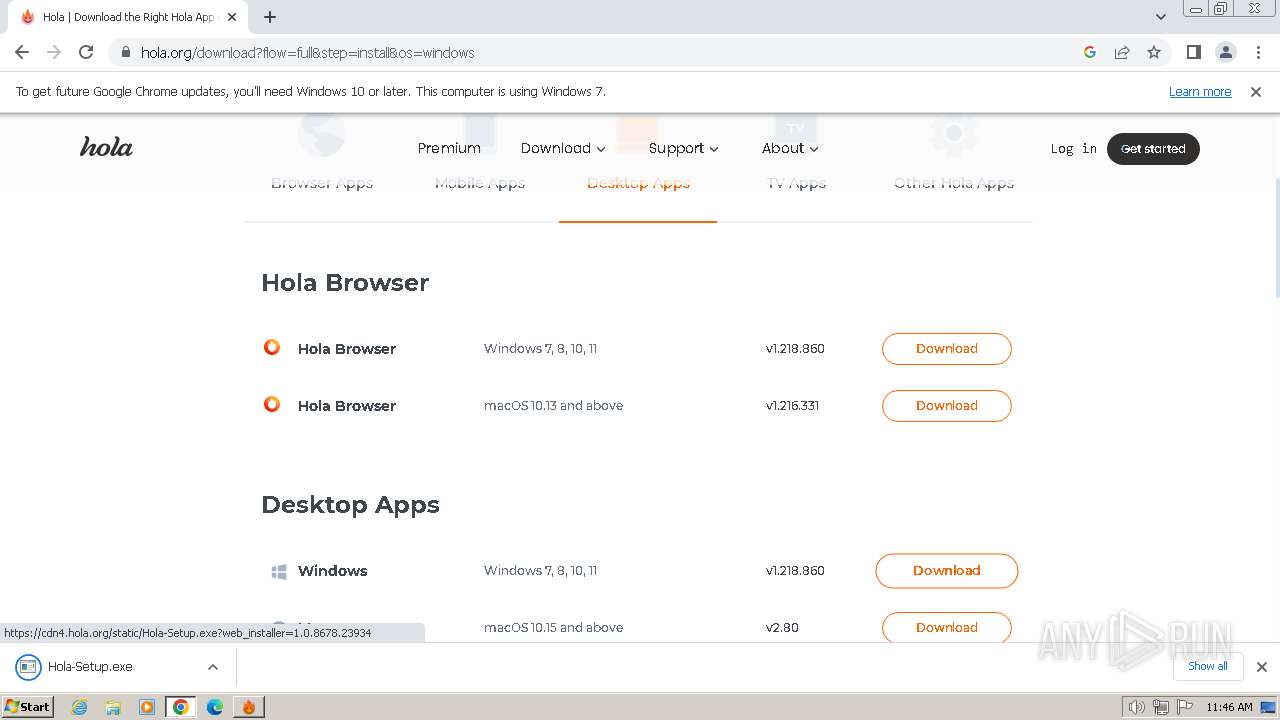This screenshot has height=720, width=1280.
Task: Click the network tray icon
Action: pos(1161,707)
